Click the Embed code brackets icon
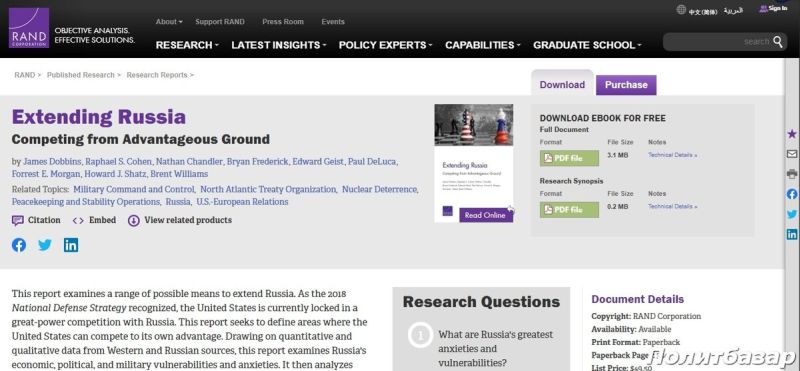Image resolution: width=800 pixels, height=371 pixels. (x=78, y=220)
